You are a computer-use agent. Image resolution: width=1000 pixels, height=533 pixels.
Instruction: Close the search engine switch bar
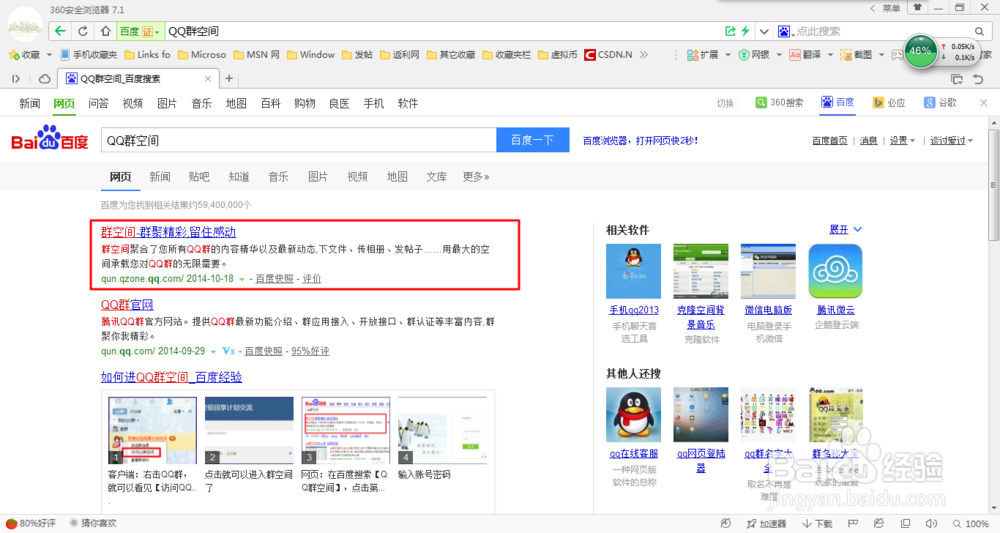[983, 103]
